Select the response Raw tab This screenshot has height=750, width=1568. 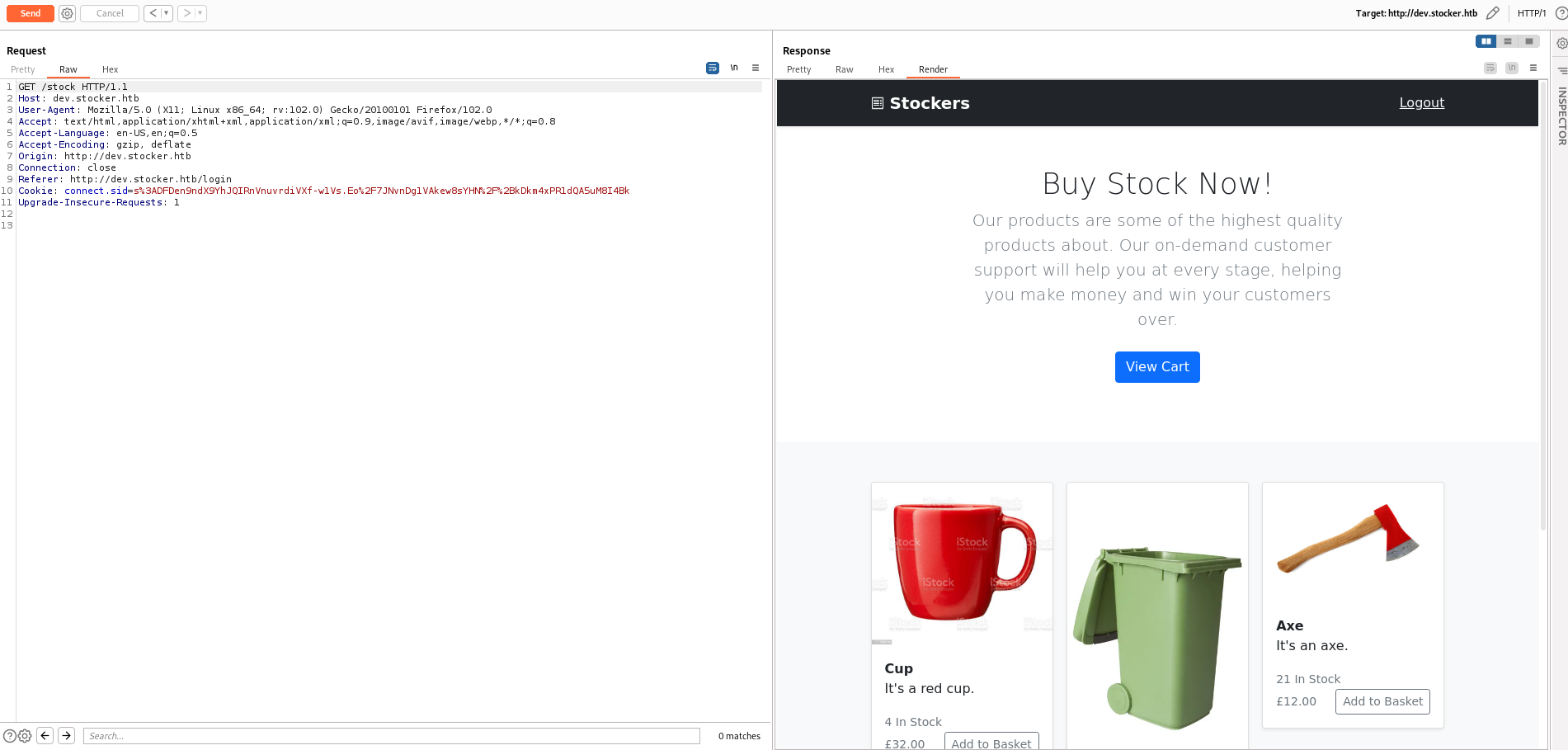845,69
